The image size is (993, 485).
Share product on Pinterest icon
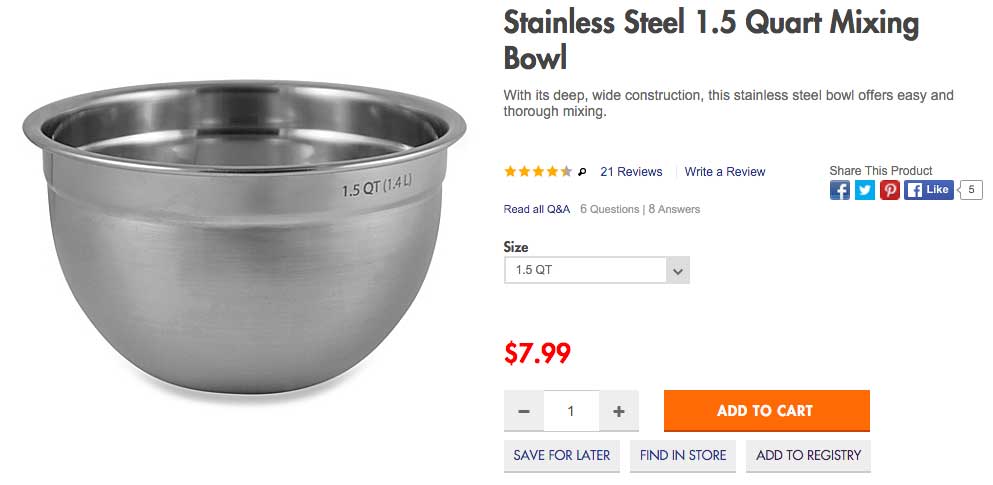tap(889, 190)
